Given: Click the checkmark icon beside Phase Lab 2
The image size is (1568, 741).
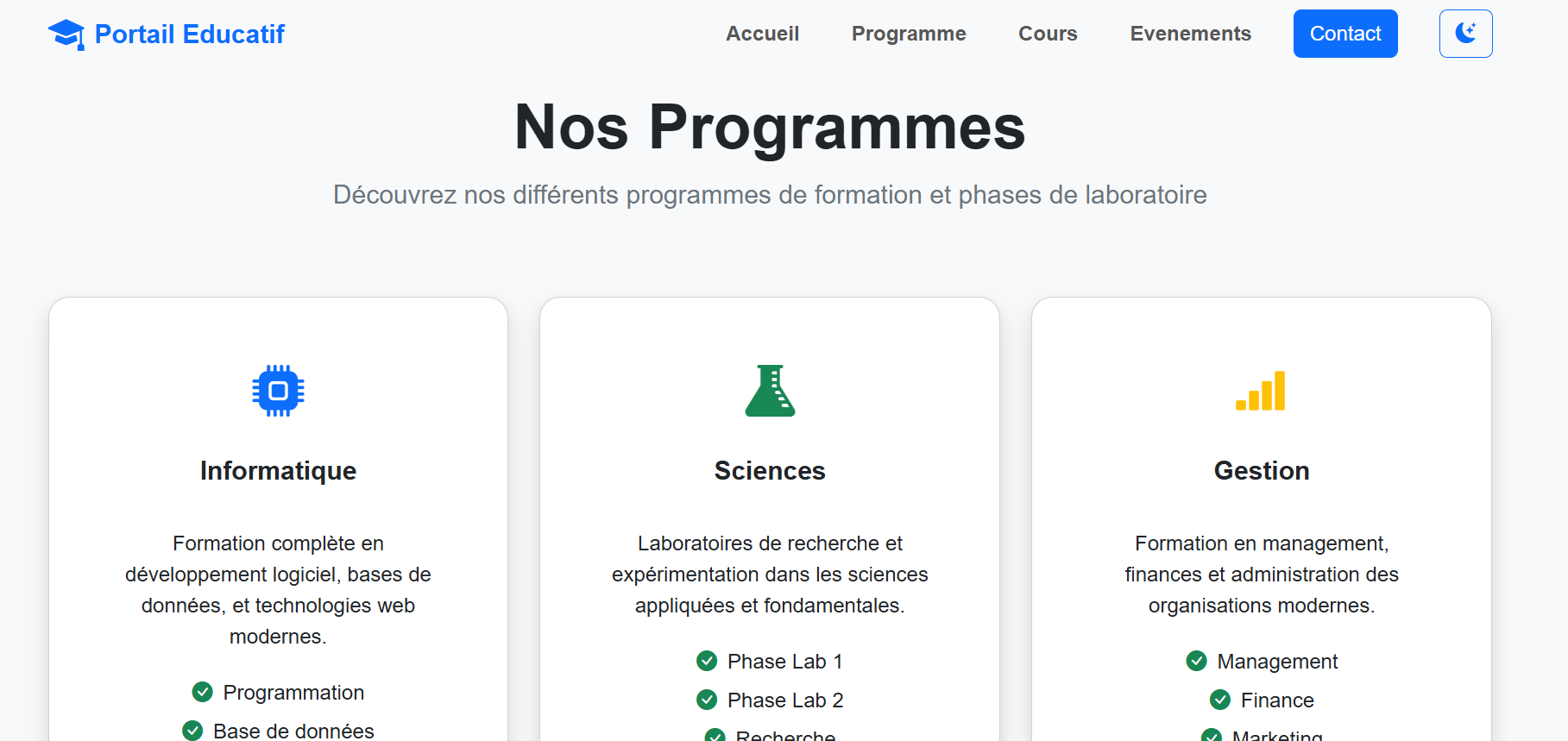Looking at the screenshot, I should (707, 700).
